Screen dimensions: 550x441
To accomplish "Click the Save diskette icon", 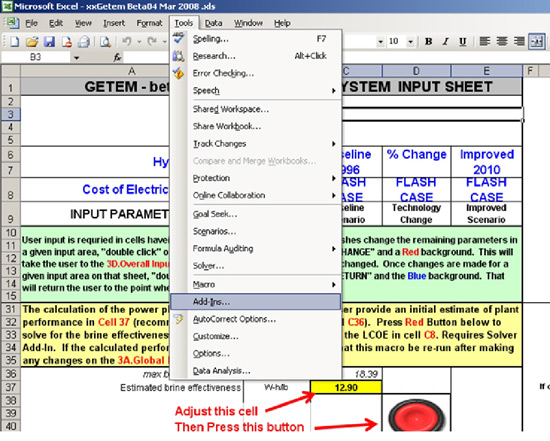I will [49, 42].
